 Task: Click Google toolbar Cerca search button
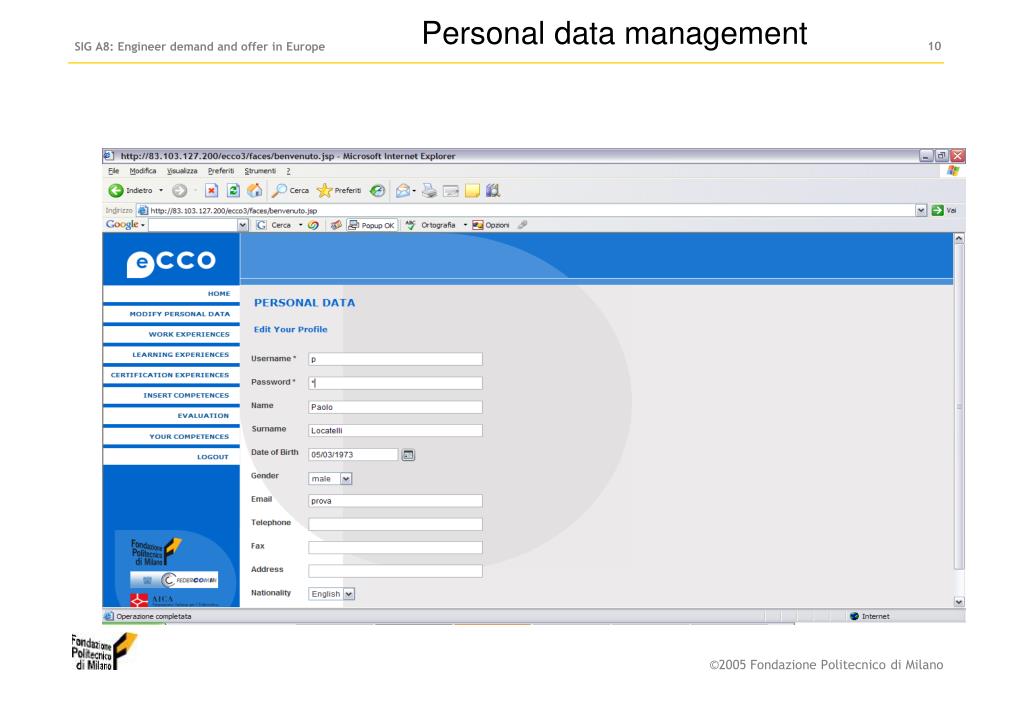tap(274, 225)
